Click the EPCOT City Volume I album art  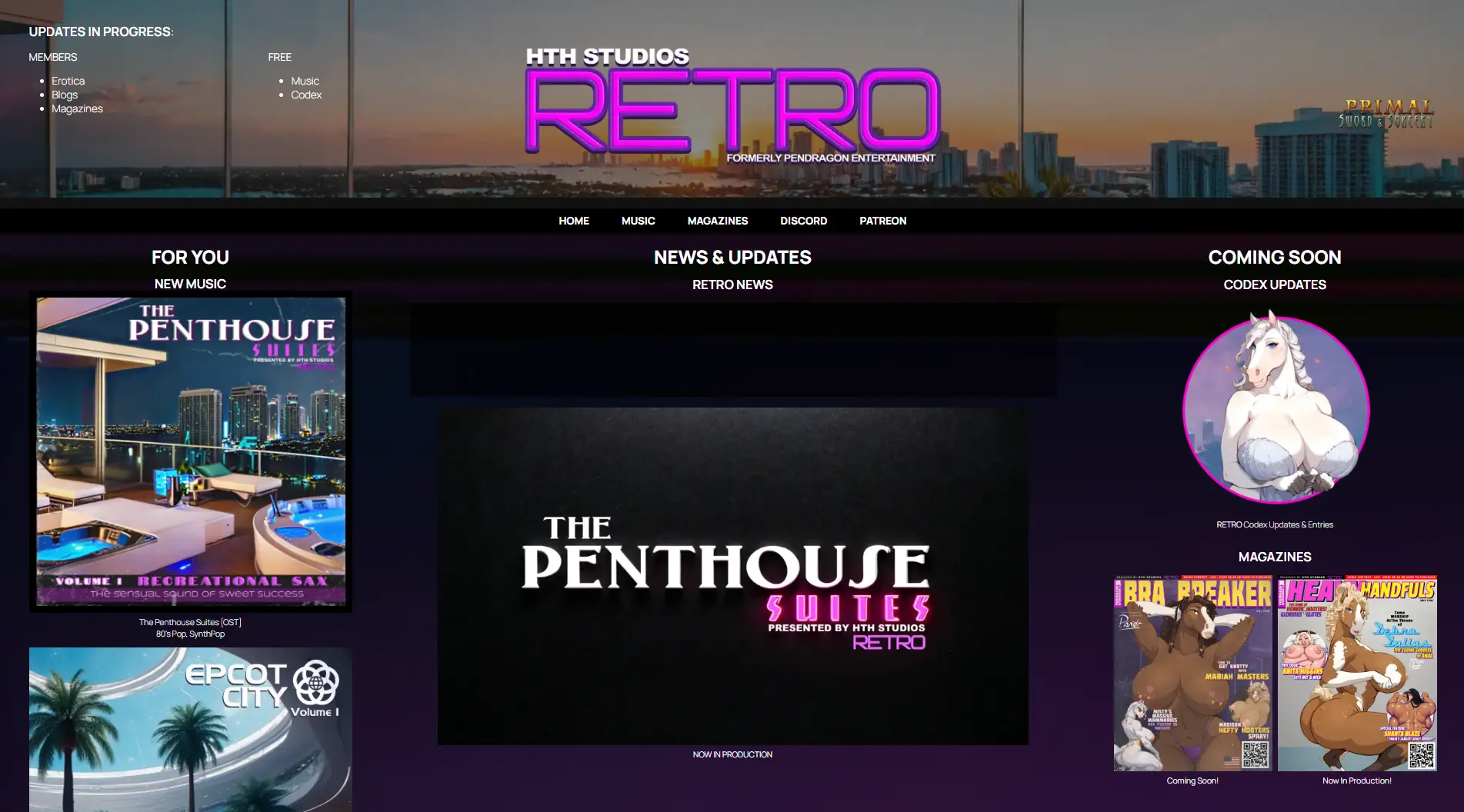click(190, 728)
